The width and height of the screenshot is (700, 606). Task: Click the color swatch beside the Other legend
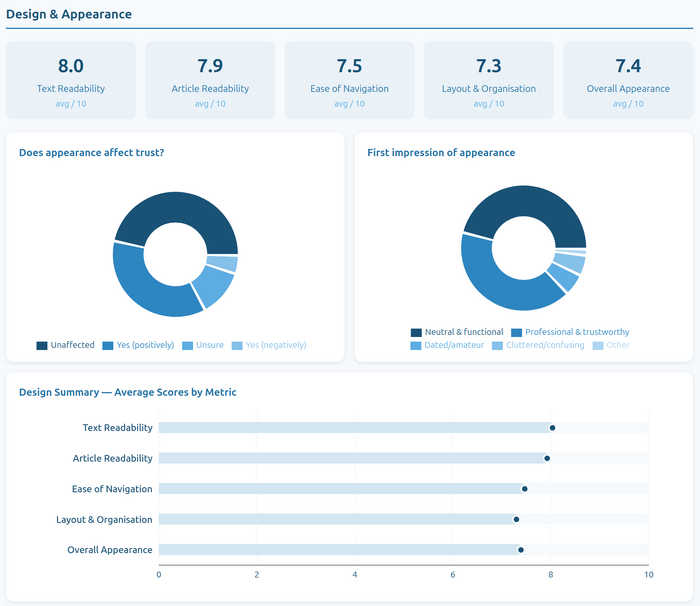(x=598, y=345)
